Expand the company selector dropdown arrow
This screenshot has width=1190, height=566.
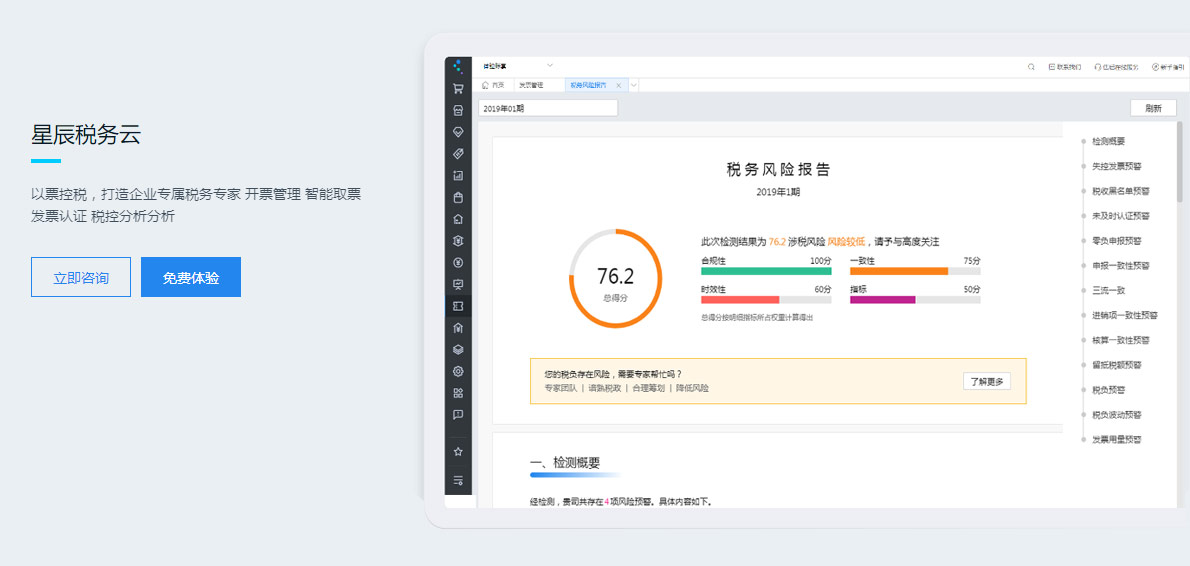550,65
